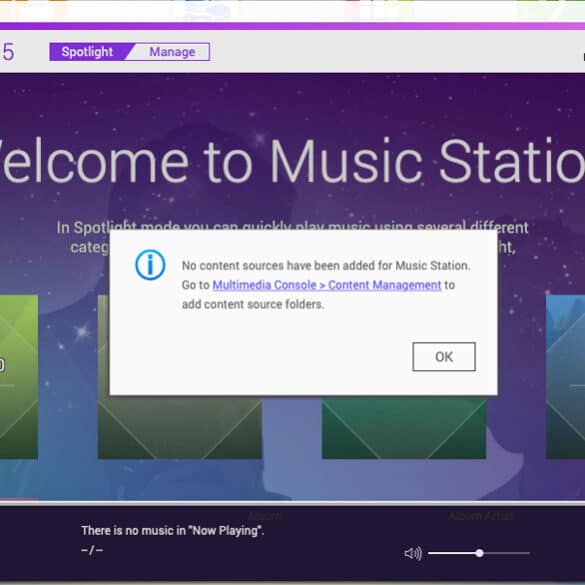Click the blue info icon in dialog
Viewport: 585px width, 585px height.
(x=150, y=265)
